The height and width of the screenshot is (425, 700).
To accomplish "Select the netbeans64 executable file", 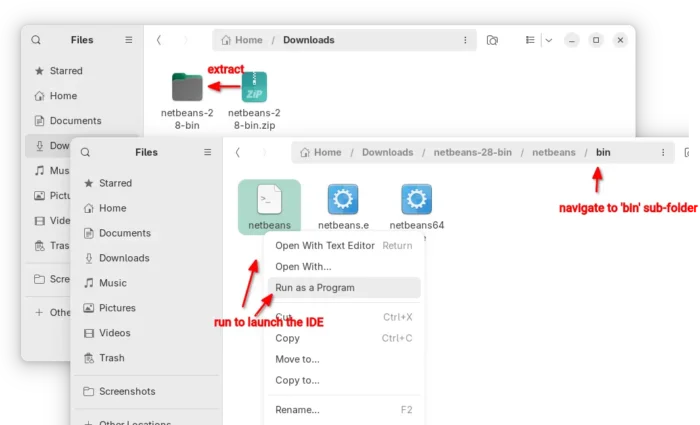I will tap(416, 201).
